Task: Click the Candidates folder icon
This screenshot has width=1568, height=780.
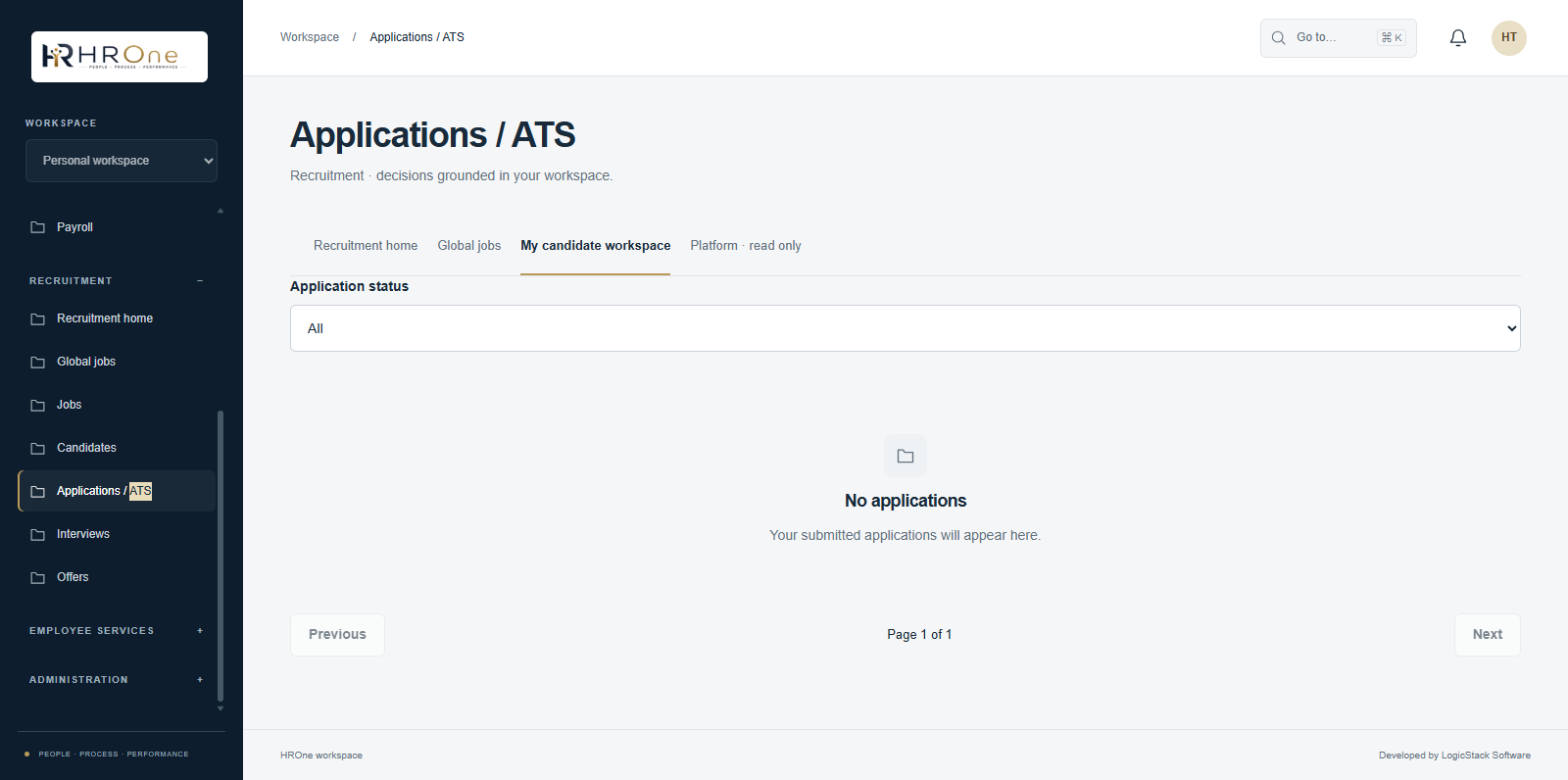Action: (38, 448)
